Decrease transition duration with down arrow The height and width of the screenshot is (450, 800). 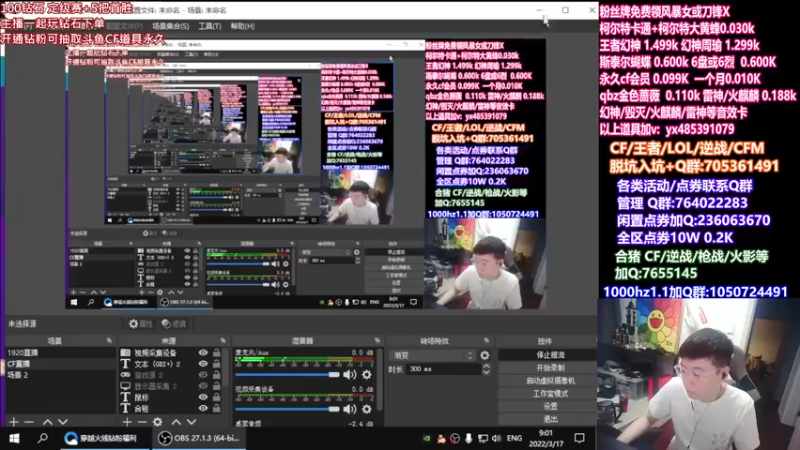point(486,372)
